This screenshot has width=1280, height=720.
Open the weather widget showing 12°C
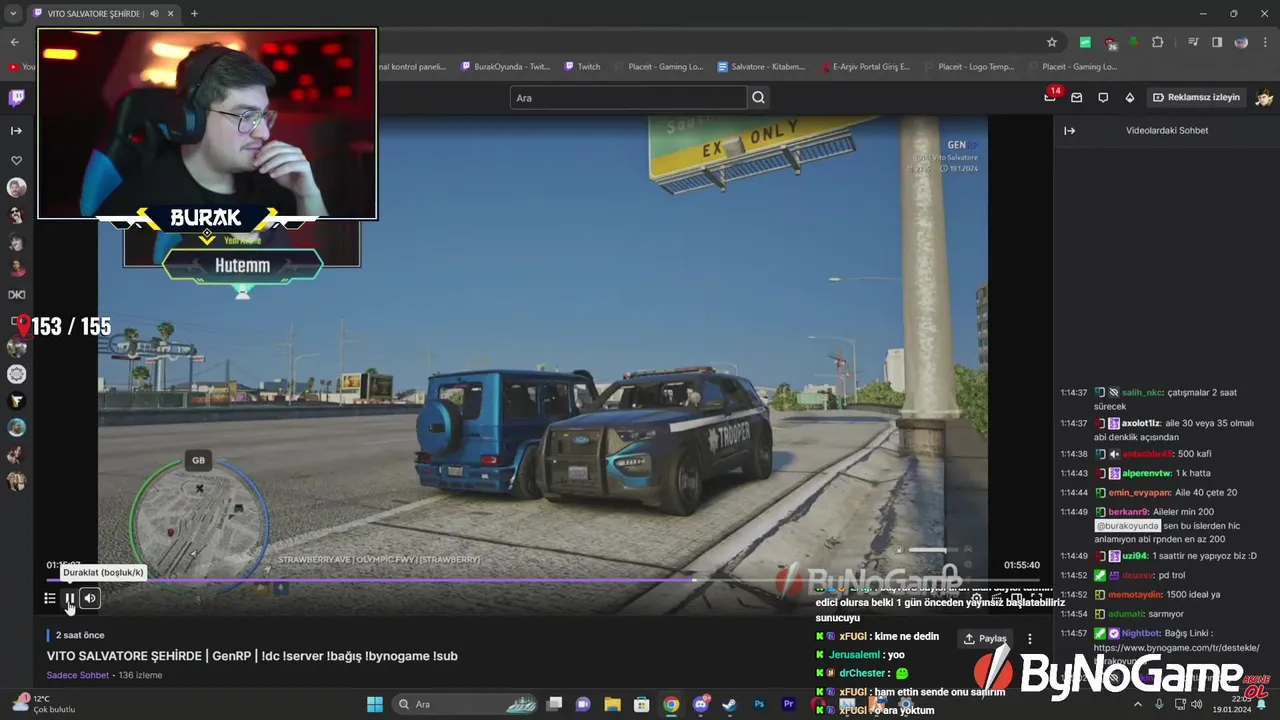(44, 704)
